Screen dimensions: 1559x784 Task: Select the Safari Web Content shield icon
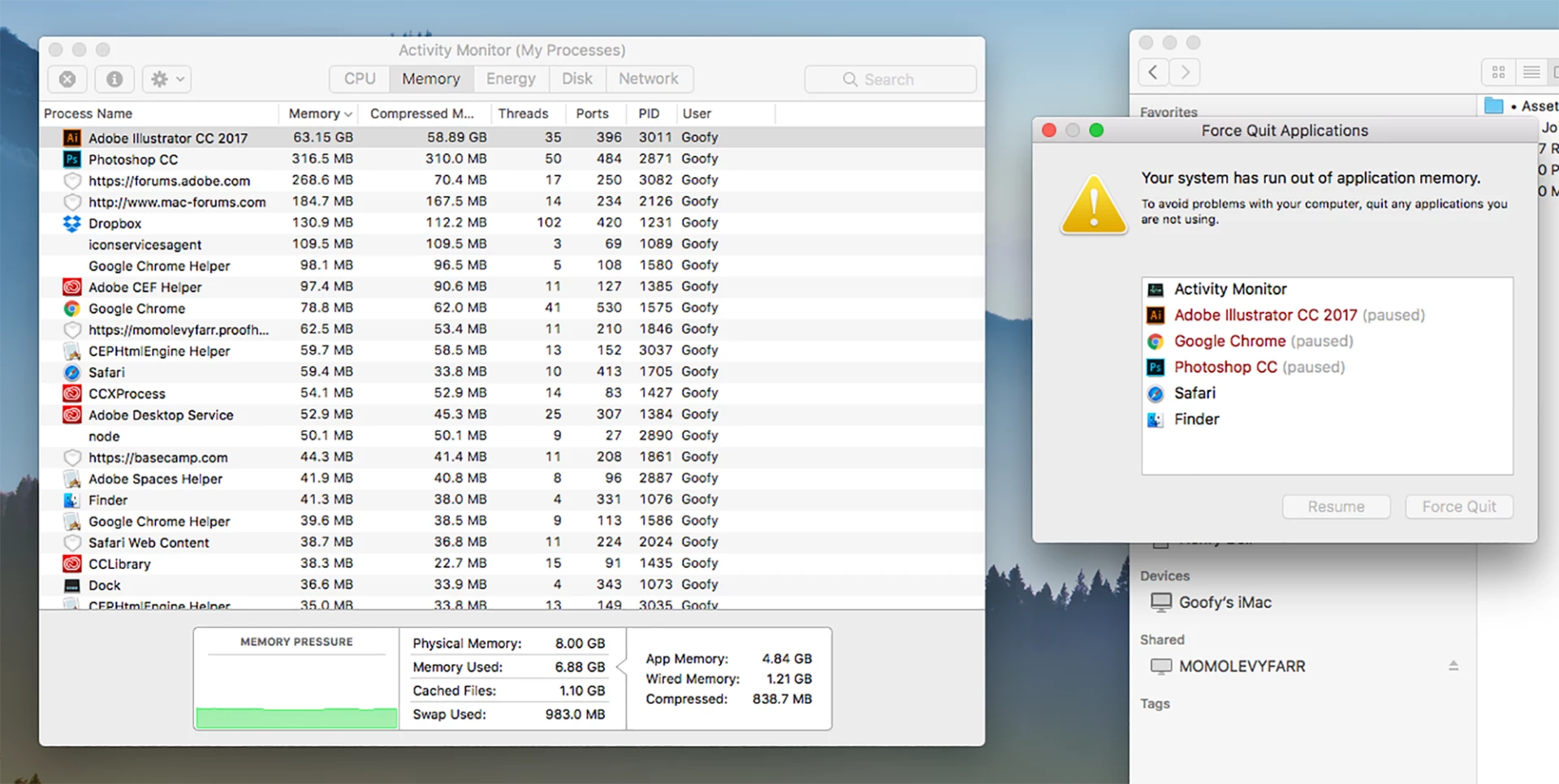point(72,542)
